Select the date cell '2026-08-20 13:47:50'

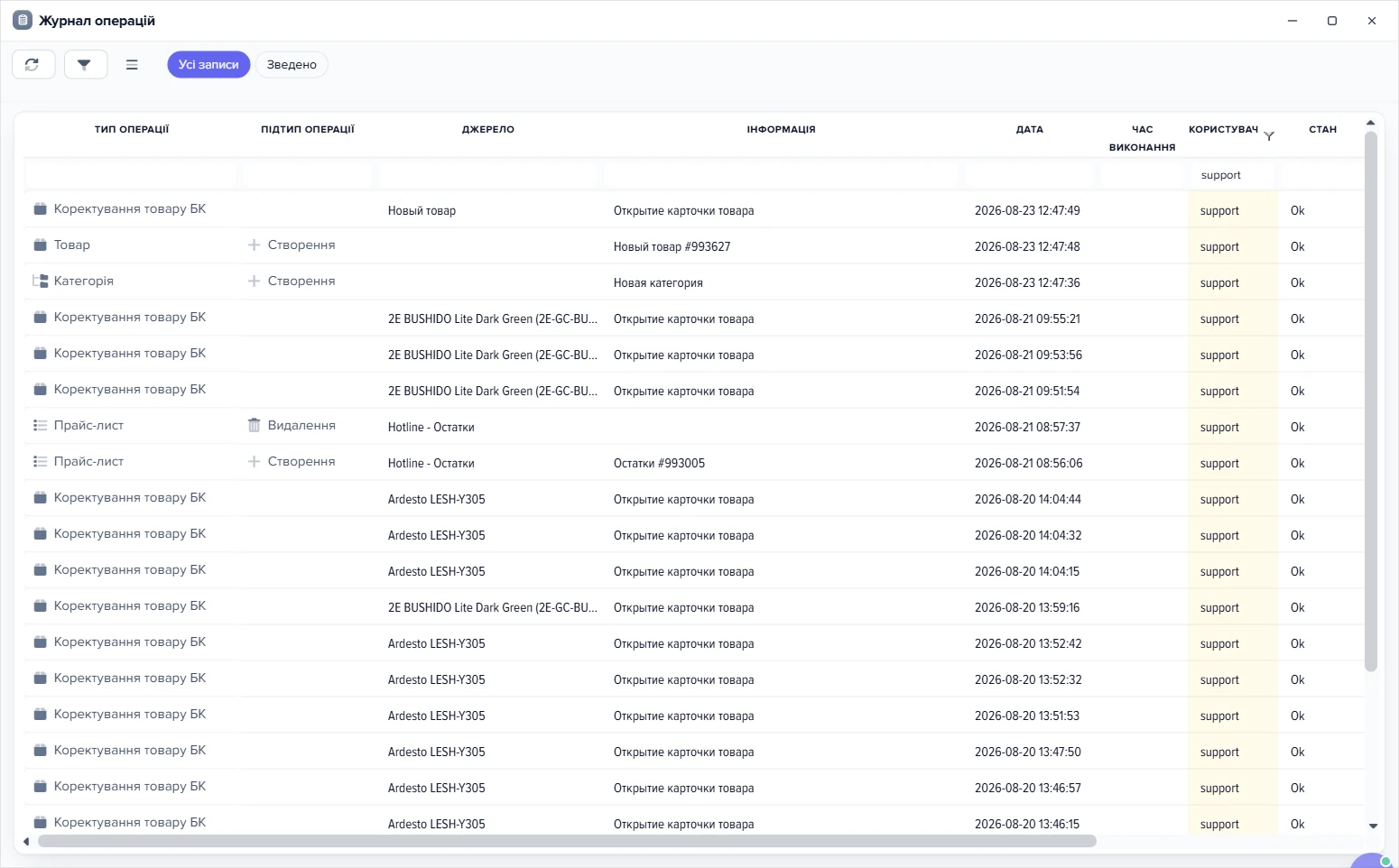pos(1028,752)
